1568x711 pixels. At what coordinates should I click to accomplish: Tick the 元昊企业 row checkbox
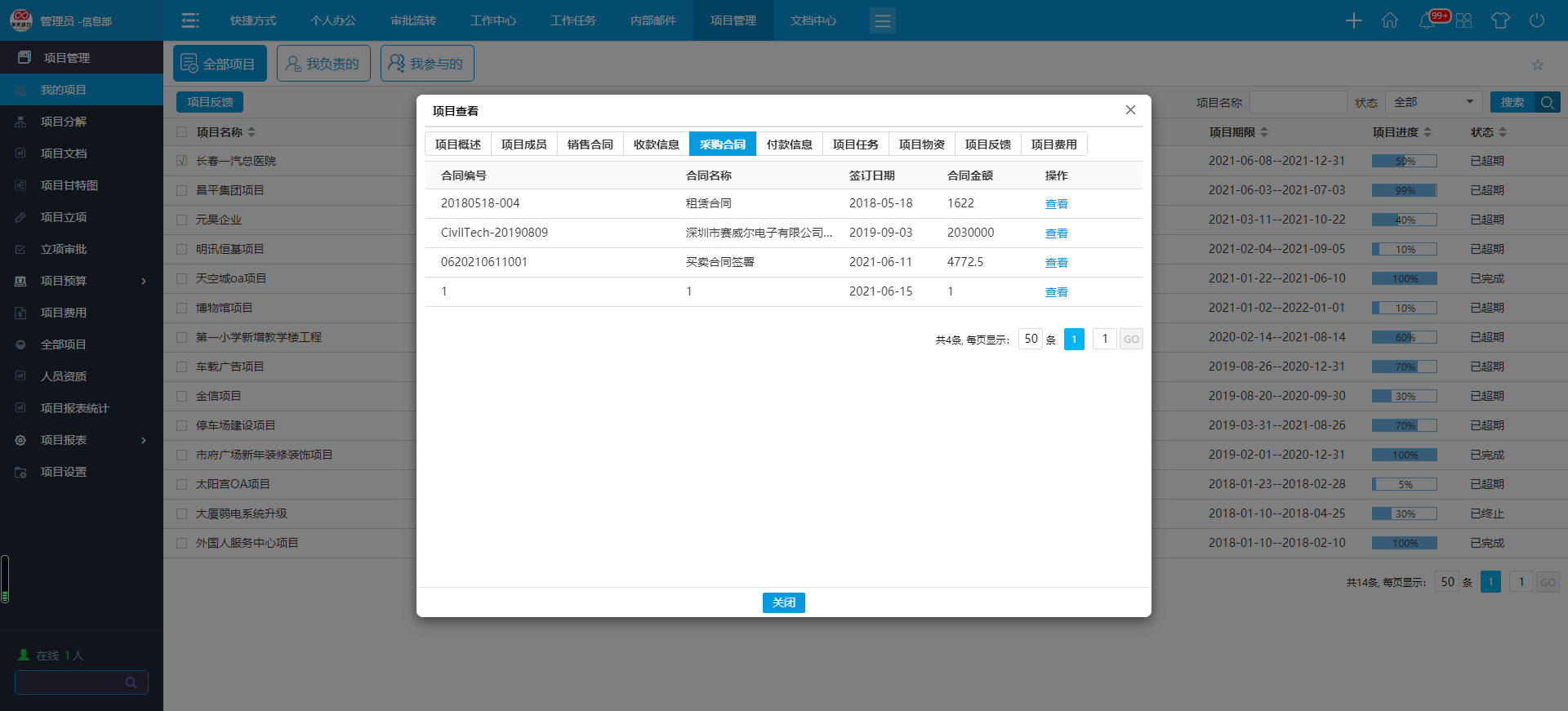[x=182, y=220]
